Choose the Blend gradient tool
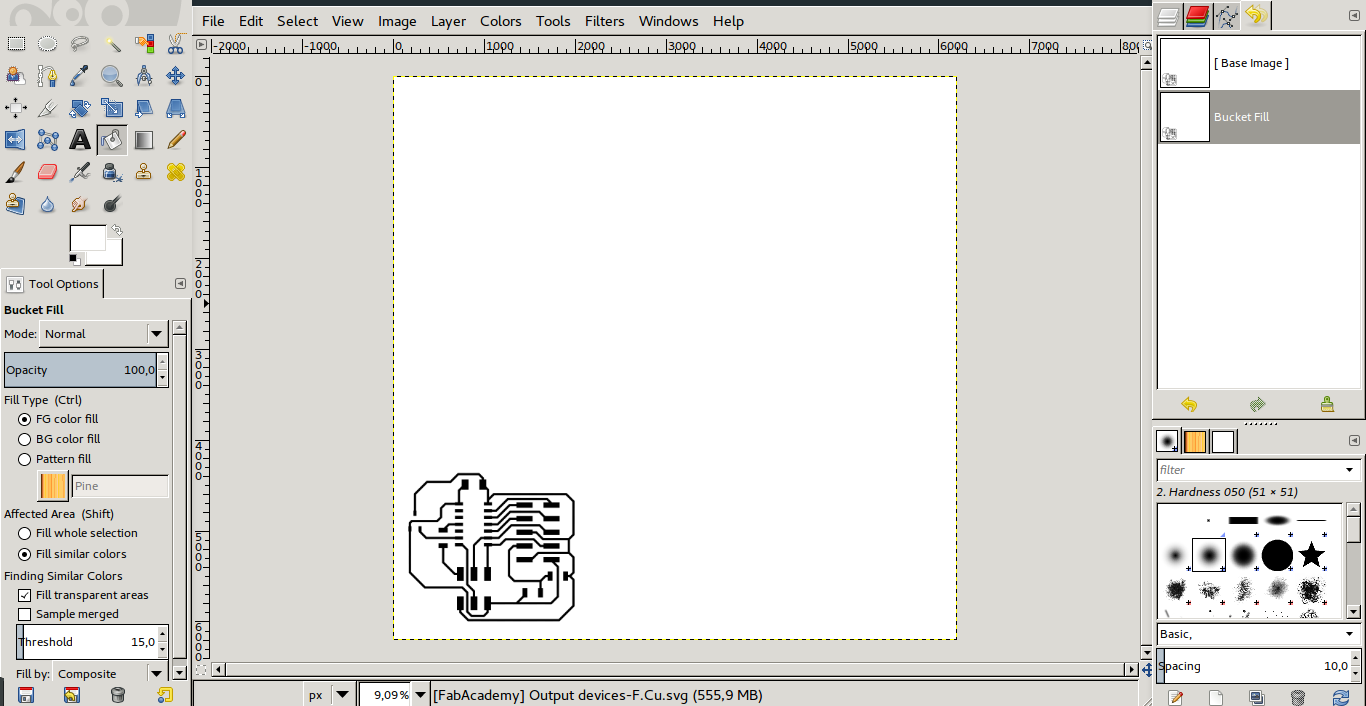The image size is (1366, 706). click(x=145, y=140)
